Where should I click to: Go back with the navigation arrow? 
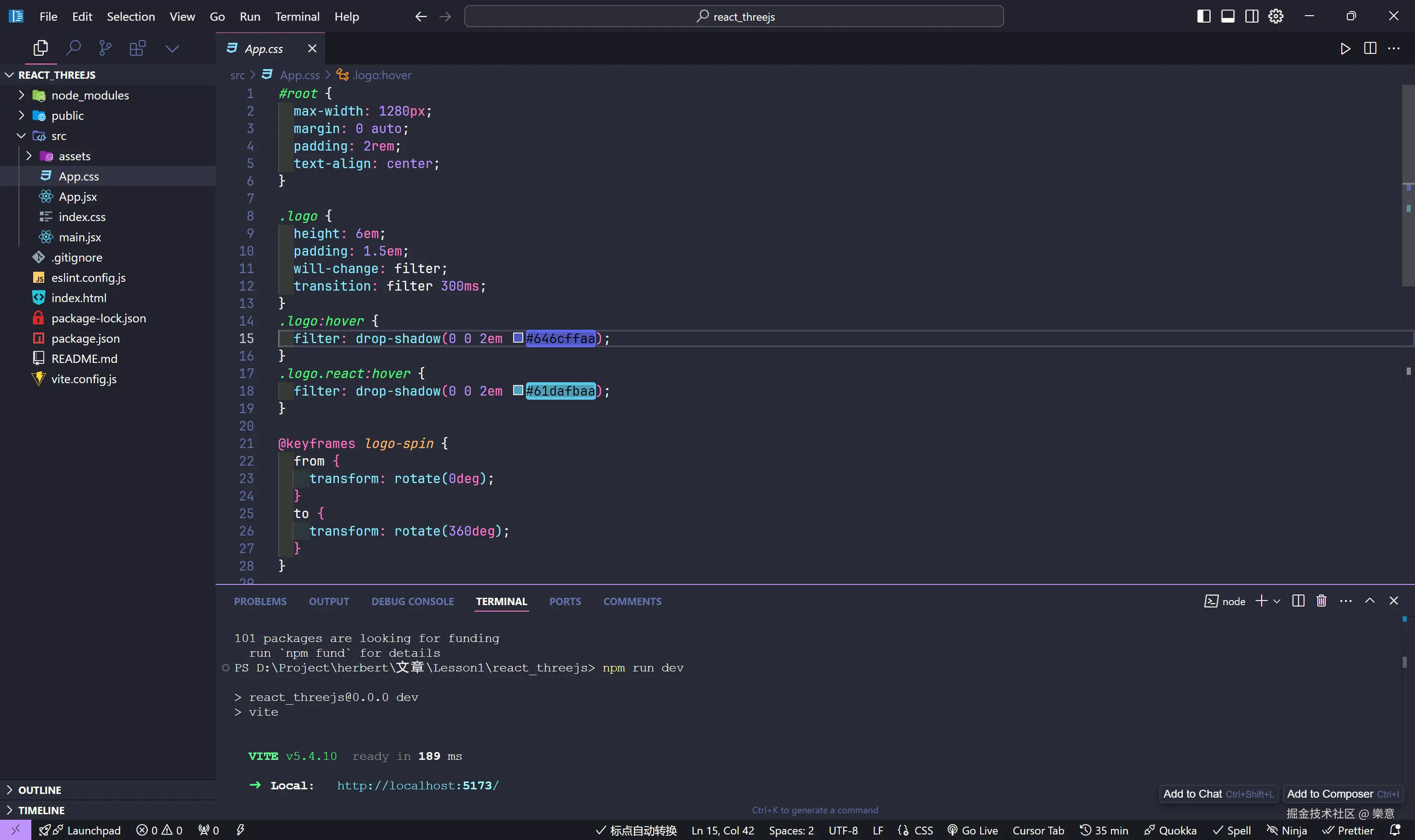point(421,17)
